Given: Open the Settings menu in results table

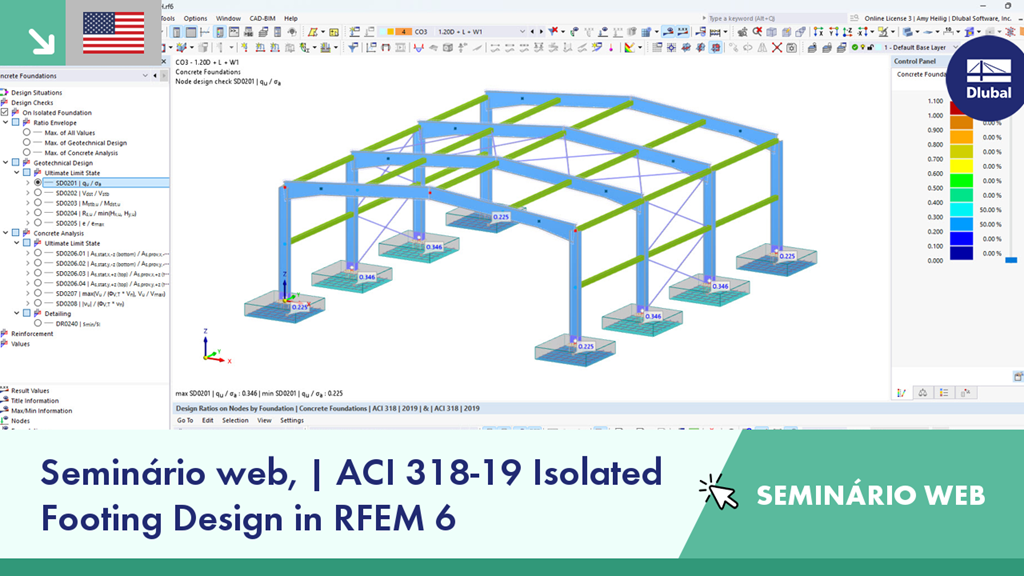Looking at the screenshot, I should click(x=292, y=421).
